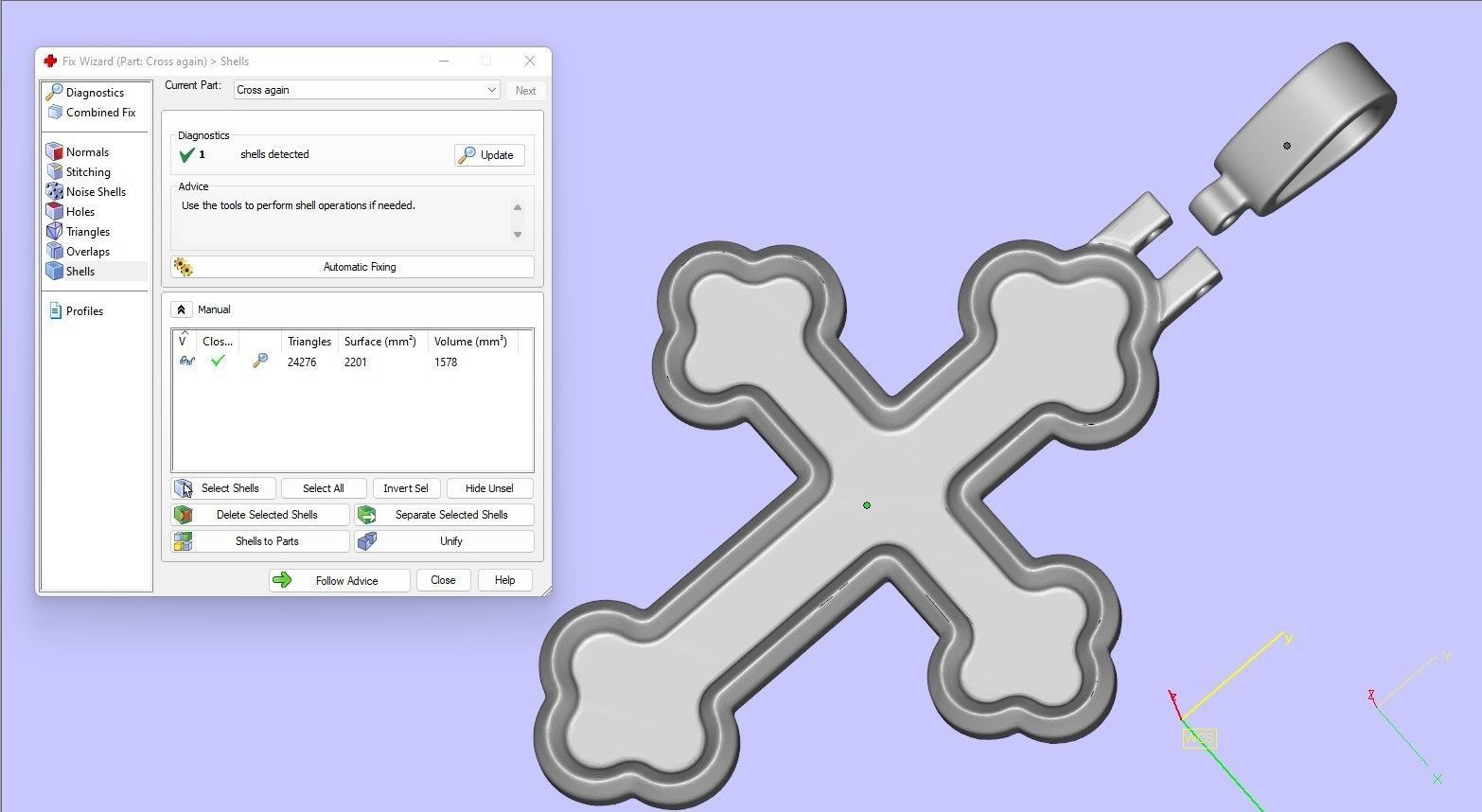Click the Combined Fix cube icon

(x=54, y=113)
